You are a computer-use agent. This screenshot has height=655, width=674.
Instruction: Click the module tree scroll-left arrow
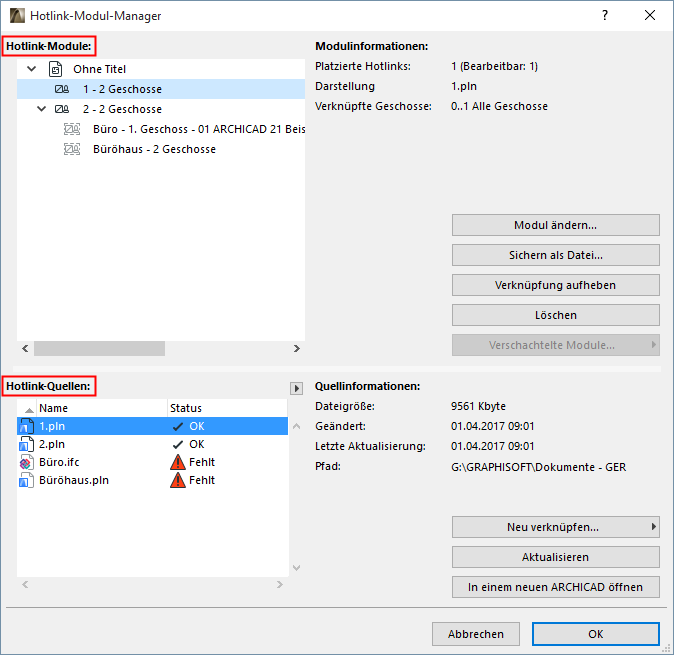pyautogui.click(x=25, y=349)
